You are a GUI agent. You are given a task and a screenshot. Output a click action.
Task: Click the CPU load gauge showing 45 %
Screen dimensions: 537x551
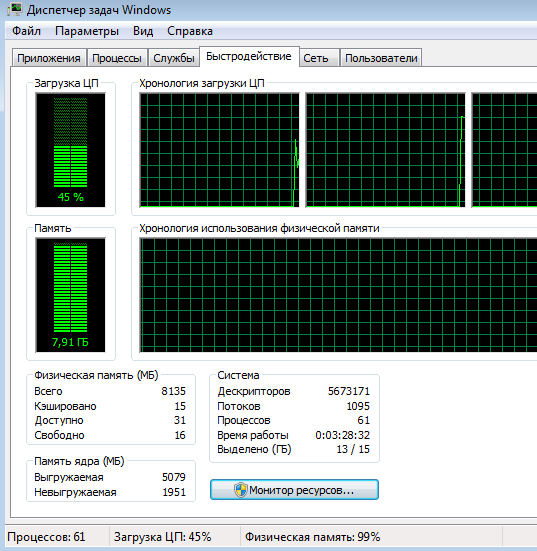[x=70, y=150]
